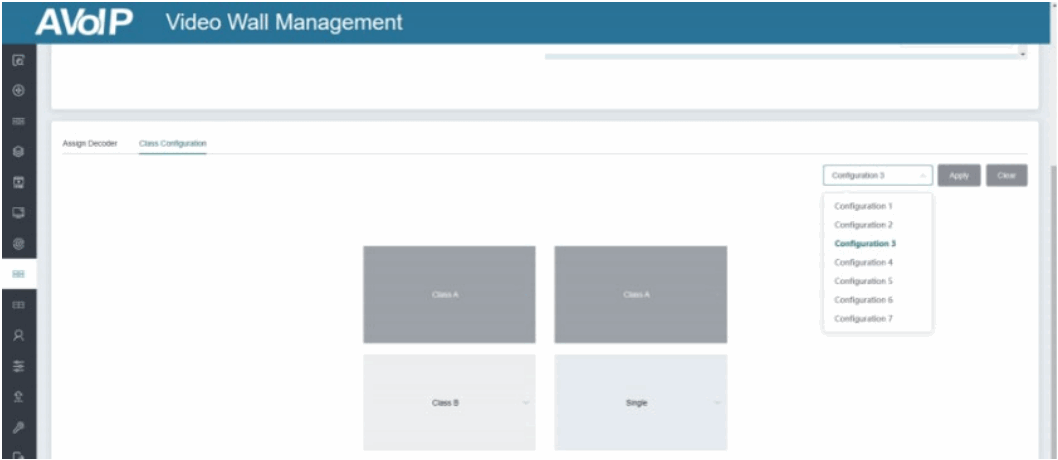The image size is (1058, 460).
Task: Open the wrench tool sidebar icon
Action: tap(19, 427)
